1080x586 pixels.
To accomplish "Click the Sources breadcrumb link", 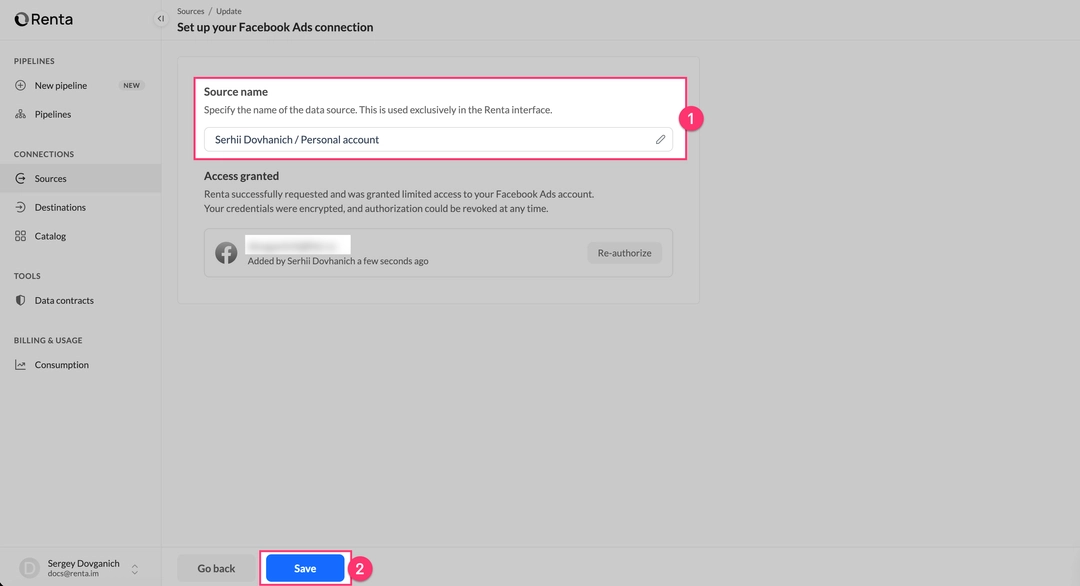I will pyautogui.click(x=190, y=12).
